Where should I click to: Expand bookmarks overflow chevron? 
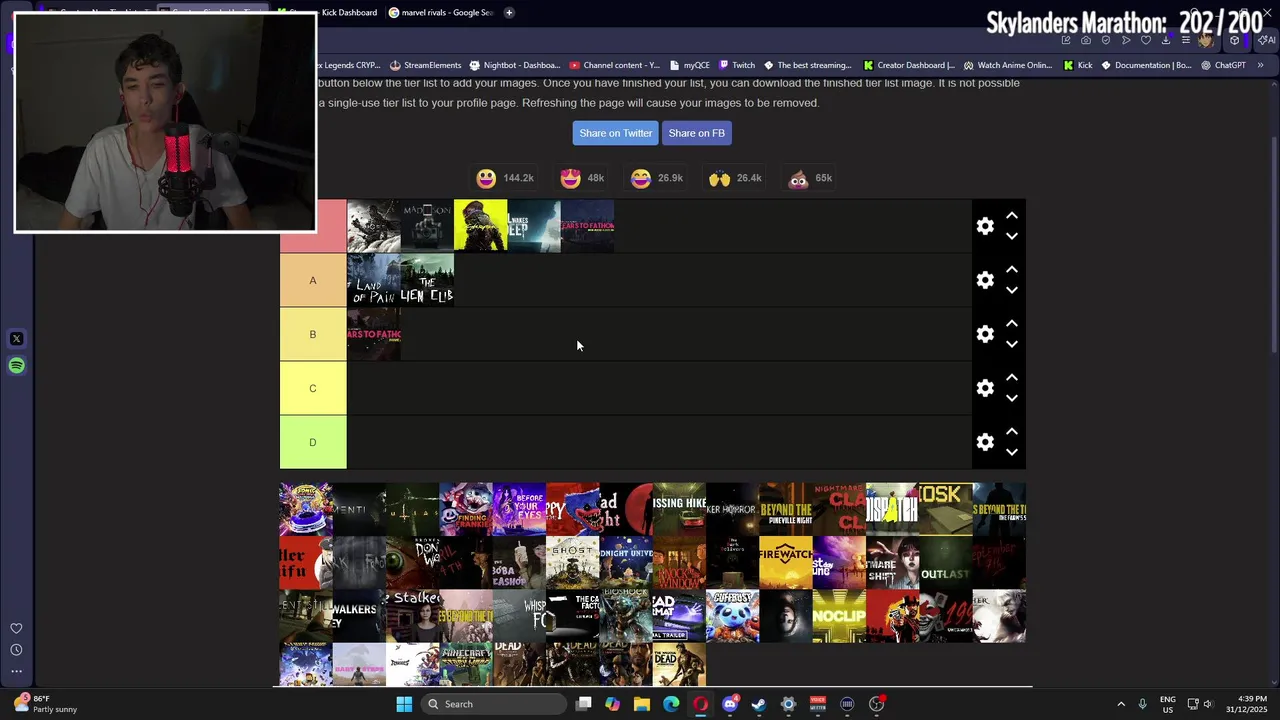click(x=1260, y=65)
